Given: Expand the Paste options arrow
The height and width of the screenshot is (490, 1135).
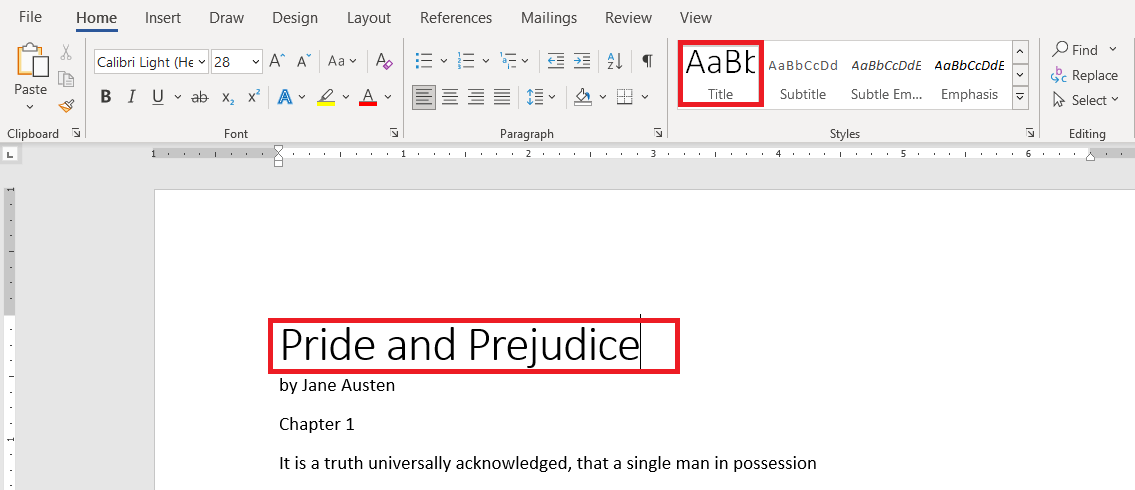Looking at the screenshot, I should point(30,106).
